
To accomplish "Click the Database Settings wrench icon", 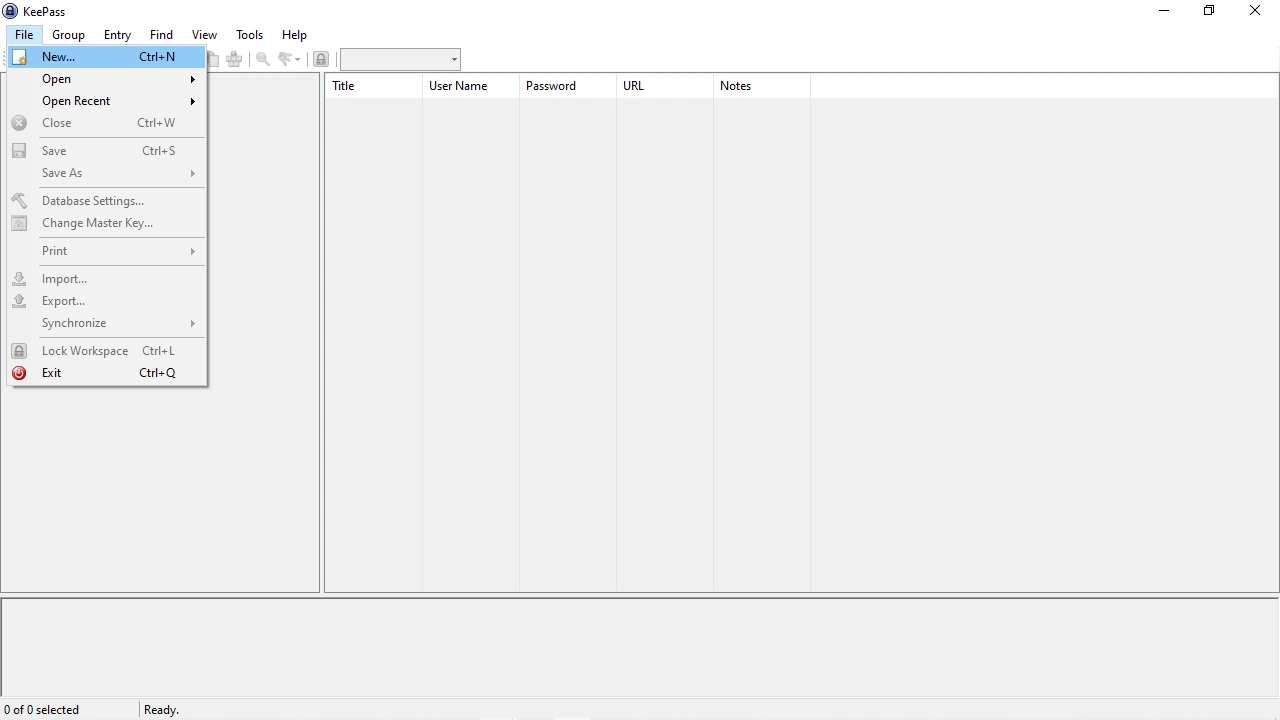I will click(19, 201).
